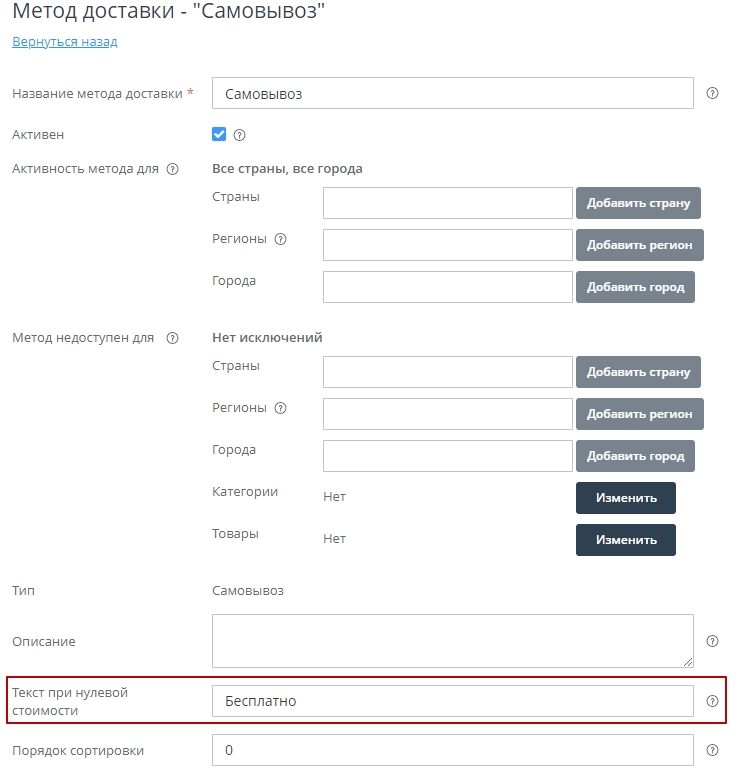Click Изменить button for Товары

pyautogui.click(x=626, y=540)
